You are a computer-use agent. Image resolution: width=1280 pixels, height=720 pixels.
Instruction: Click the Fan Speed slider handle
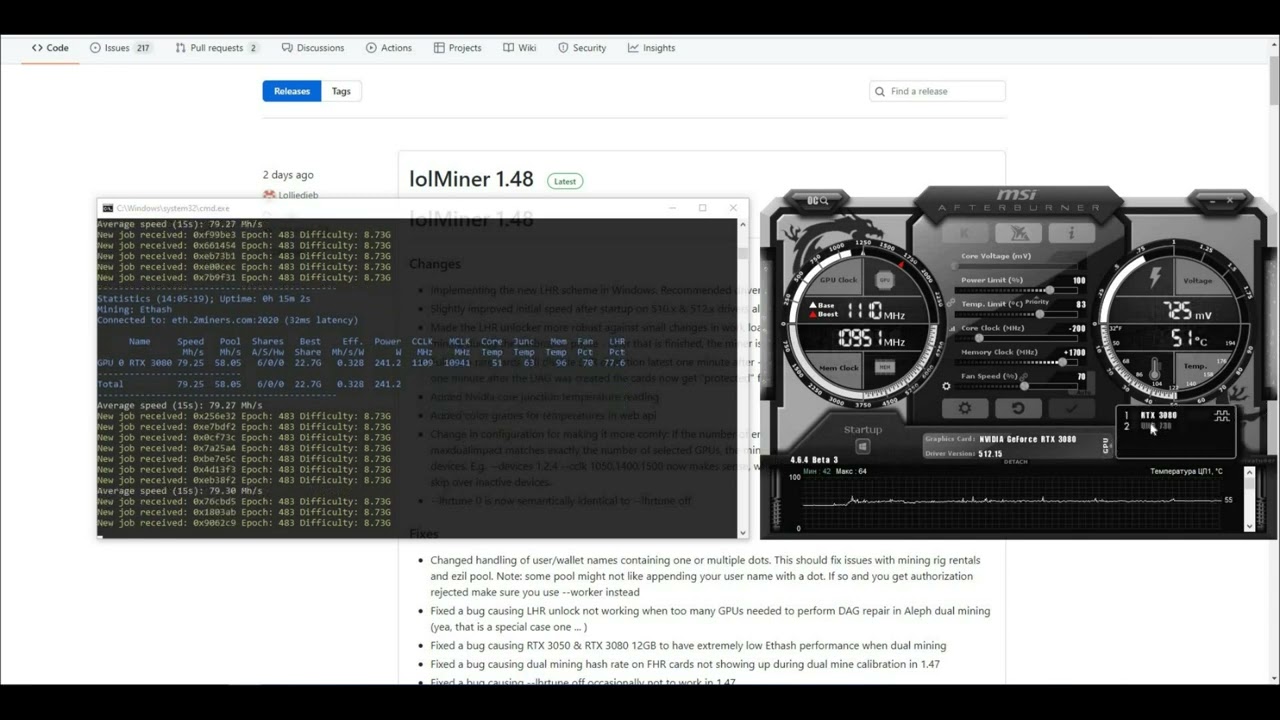(x=1023, y=386)
